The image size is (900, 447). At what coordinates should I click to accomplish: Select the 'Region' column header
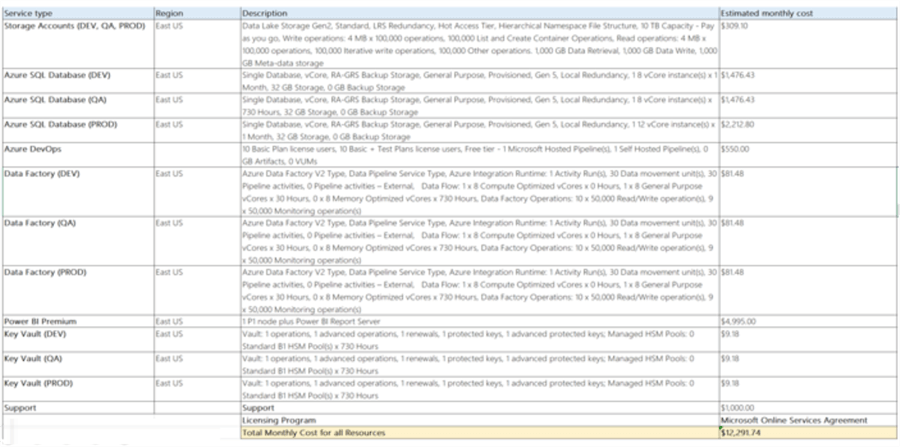(x=197, y=13)
